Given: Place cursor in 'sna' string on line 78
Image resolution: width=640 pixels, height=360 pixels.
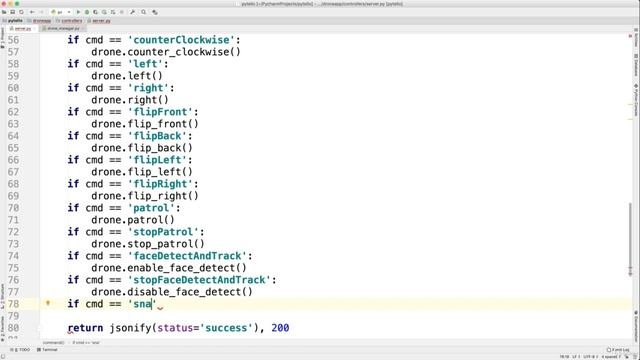Looking at the screenshot, I should [142, 304].
